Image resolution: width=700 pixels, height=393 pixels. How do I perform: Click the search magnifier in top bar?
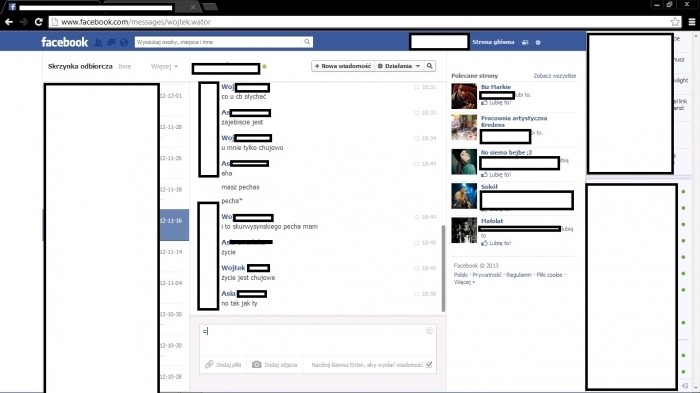click(307, 42)
